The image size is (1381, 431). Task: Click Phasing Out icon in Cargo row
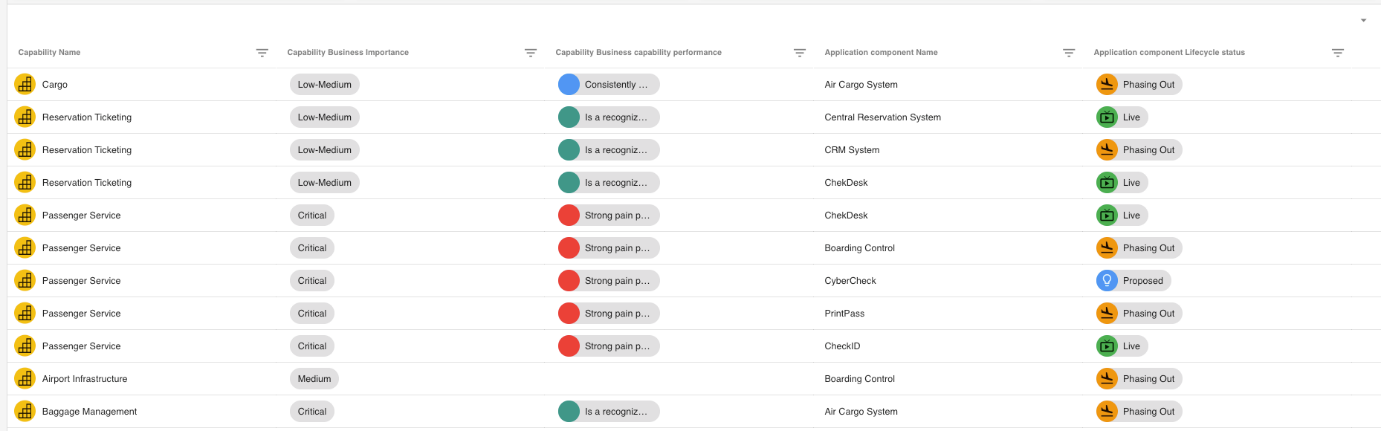pos(1106,85)
